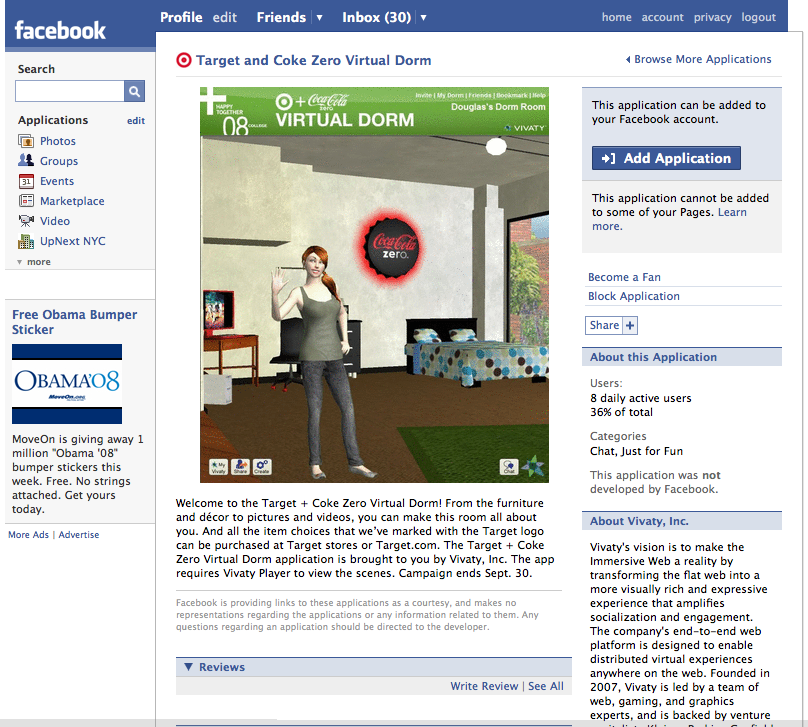Click the Video camera icon

coord(26,221)
